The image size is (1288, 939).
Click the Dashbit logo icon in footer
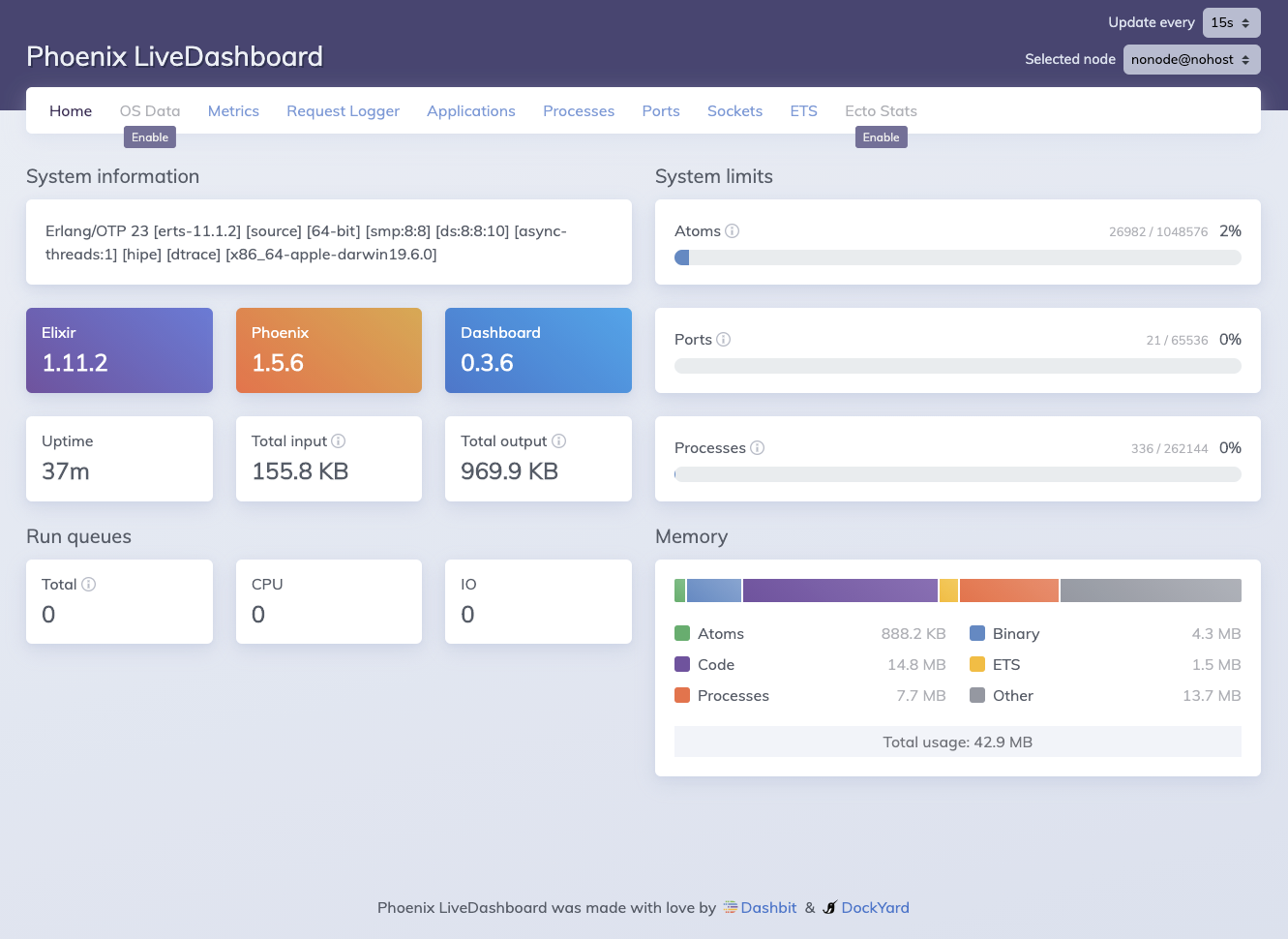[x=731, y=908]
